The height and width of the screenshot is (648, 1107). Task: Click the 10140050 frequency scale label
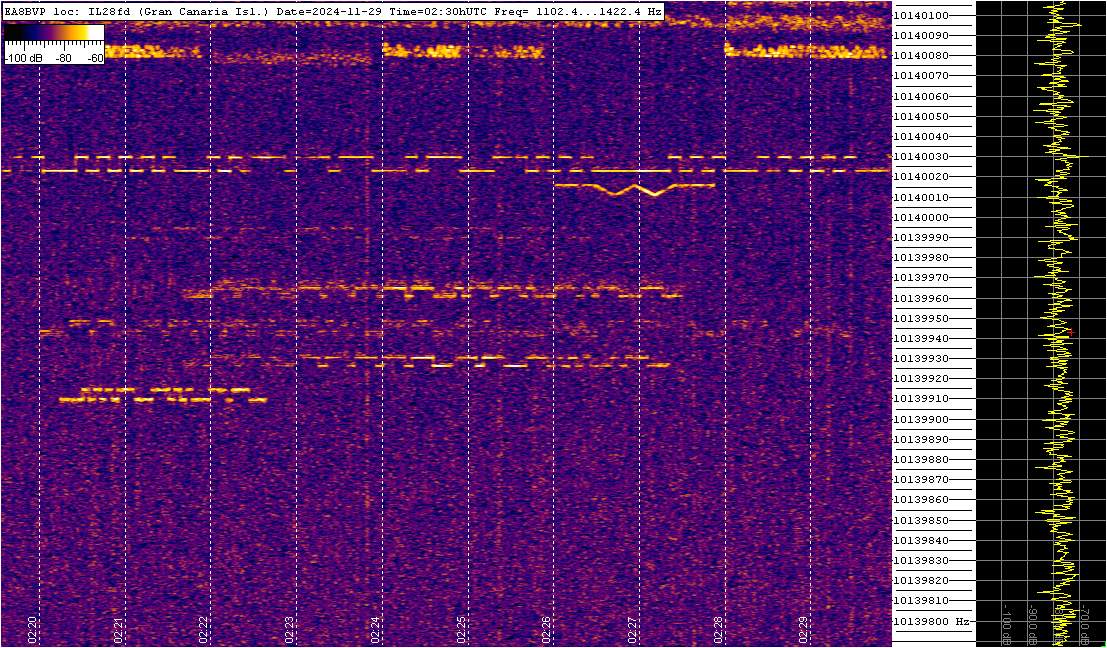[921, 116]
